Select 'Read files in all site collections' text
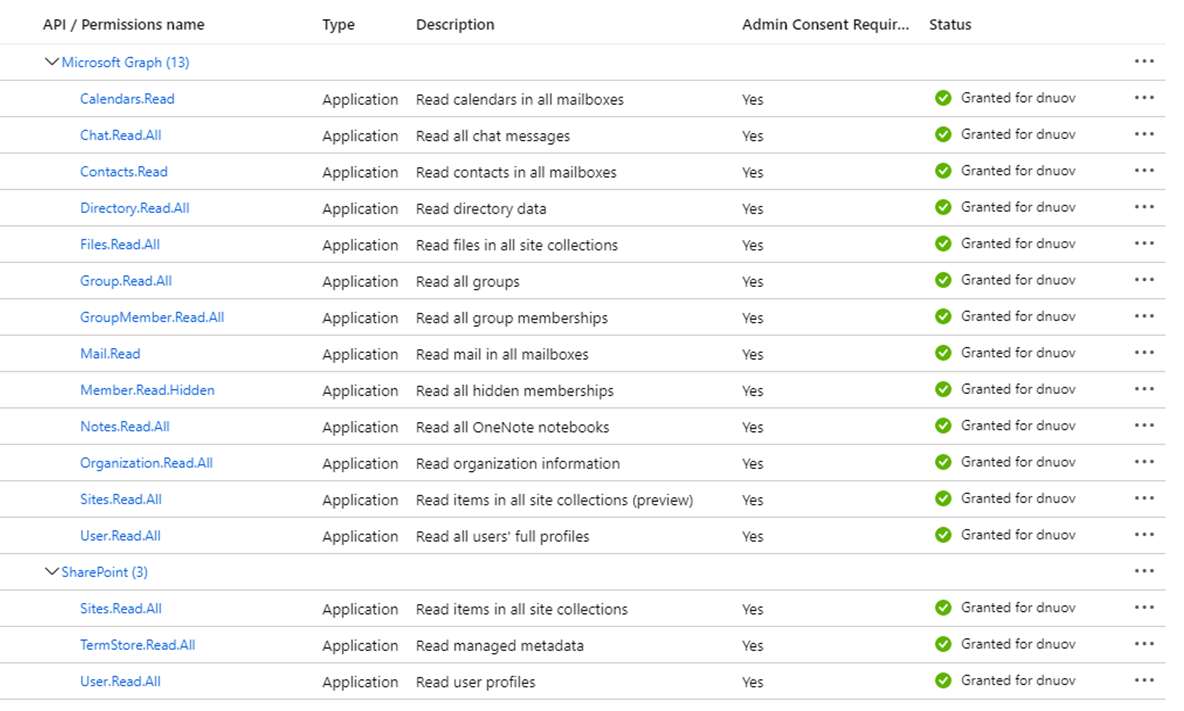This screenshot has height=711, width=1184. 516,245
